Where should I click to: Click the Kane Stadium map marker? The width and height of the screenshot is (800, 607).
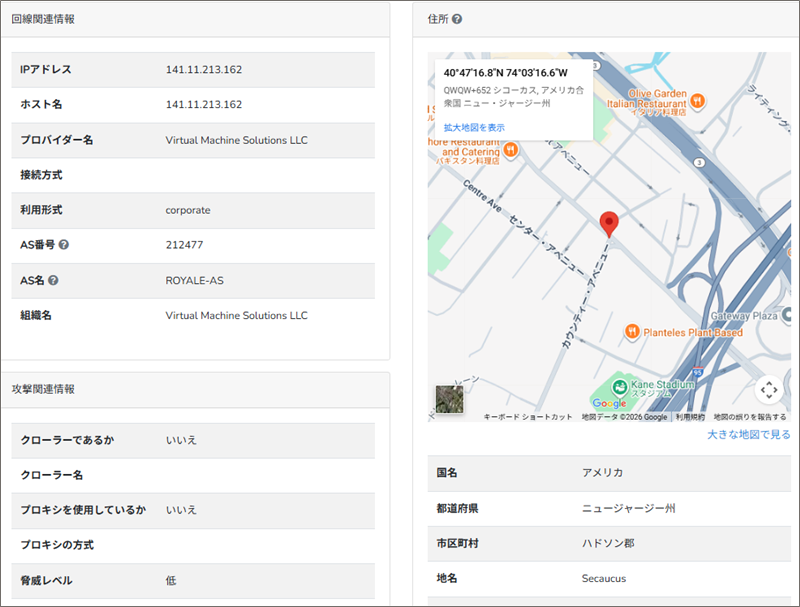tap(620, 386)
